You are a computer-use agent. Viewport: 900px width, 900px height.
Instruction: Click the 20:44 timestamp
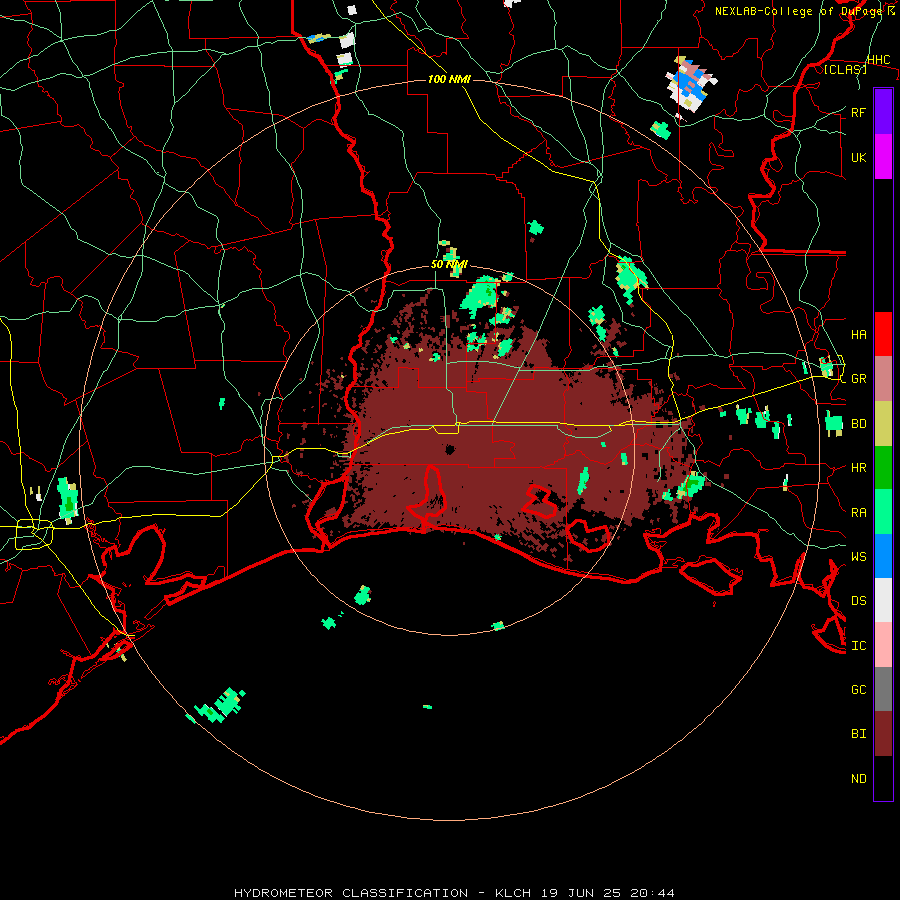tap(652, 893)
